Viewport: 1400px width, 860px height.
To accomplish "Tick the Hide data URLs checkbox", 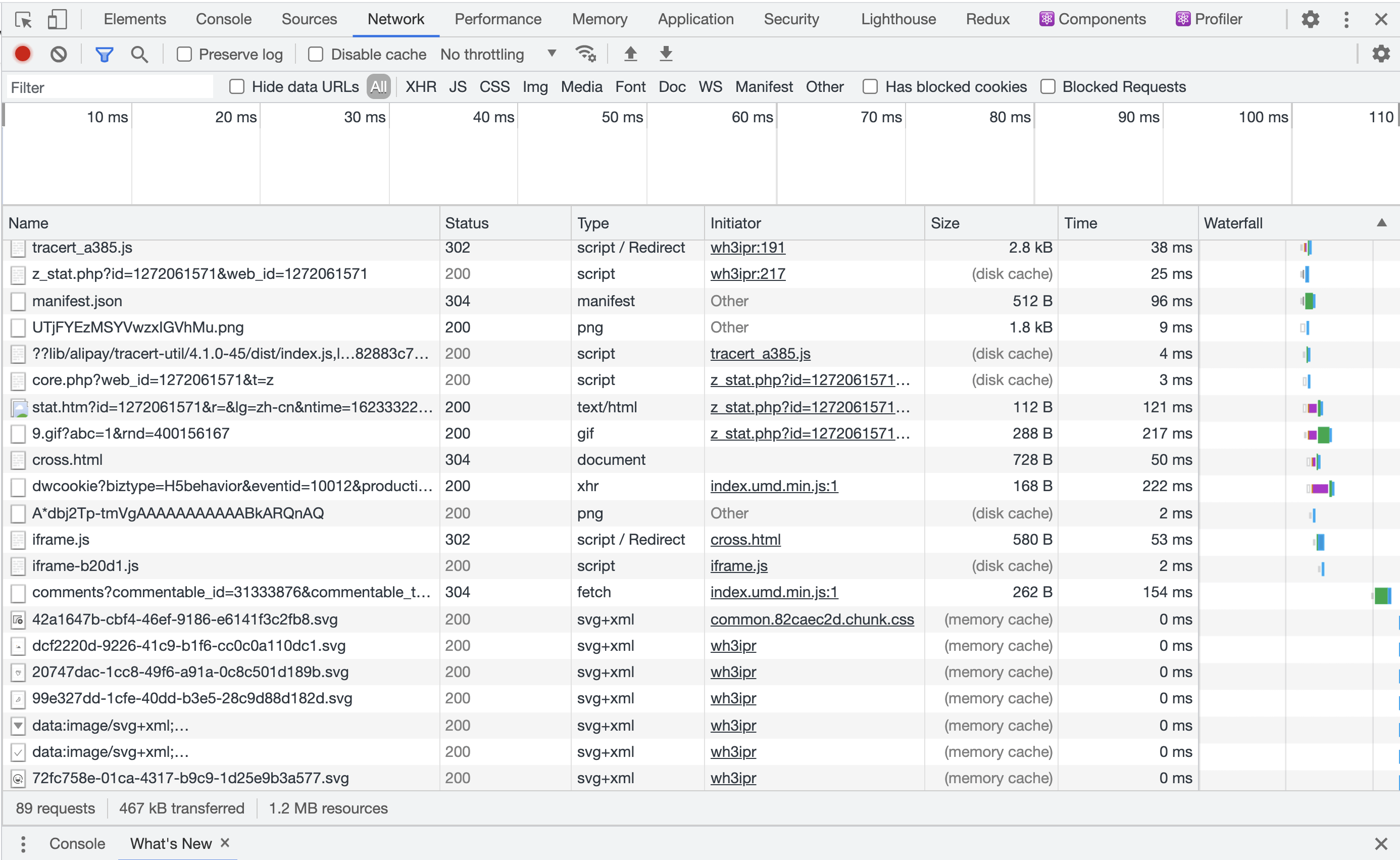I will click(x=236, y=86).
